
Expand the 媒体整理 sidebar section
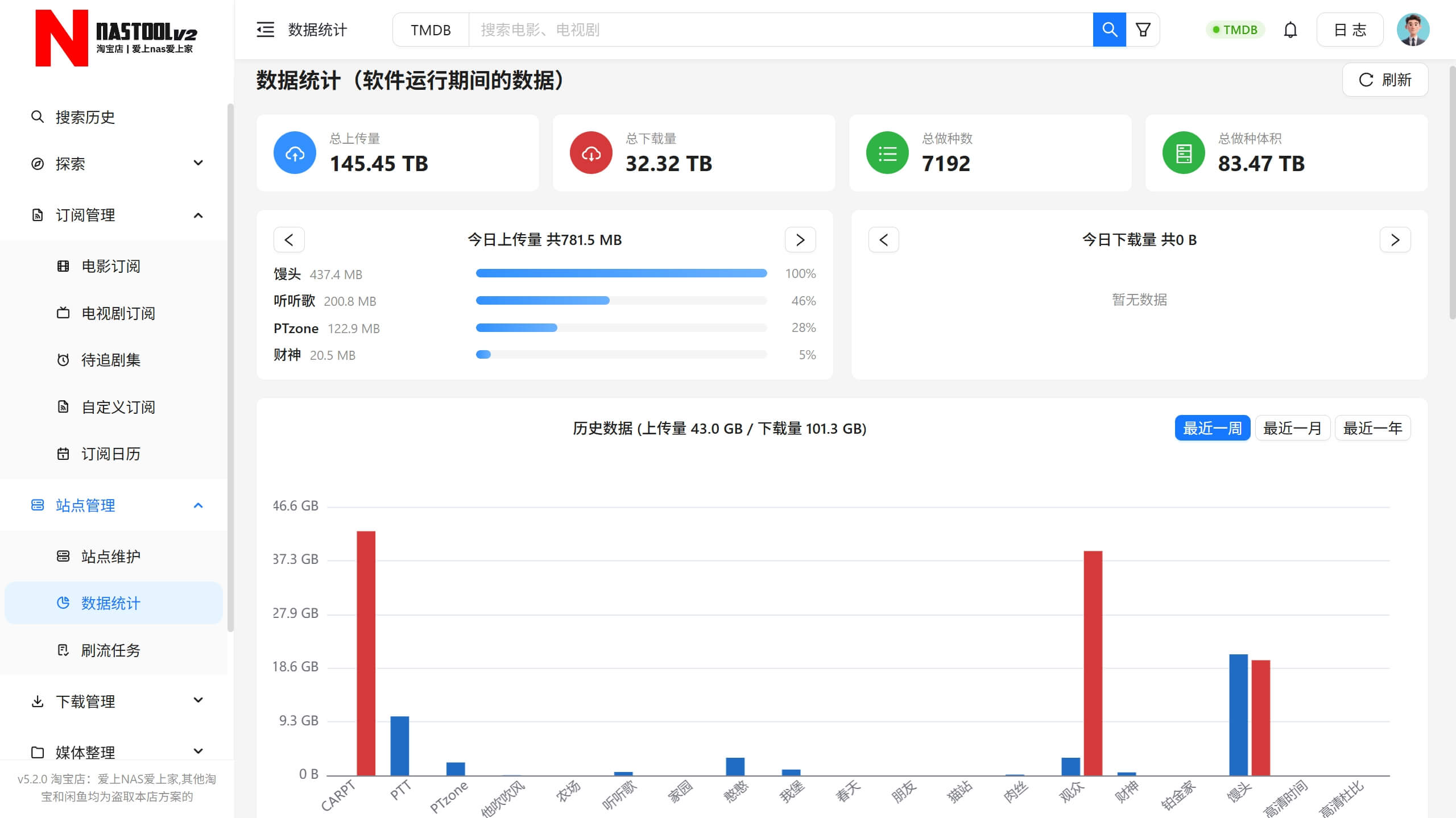pyautogui.click(x=114, y=751)
